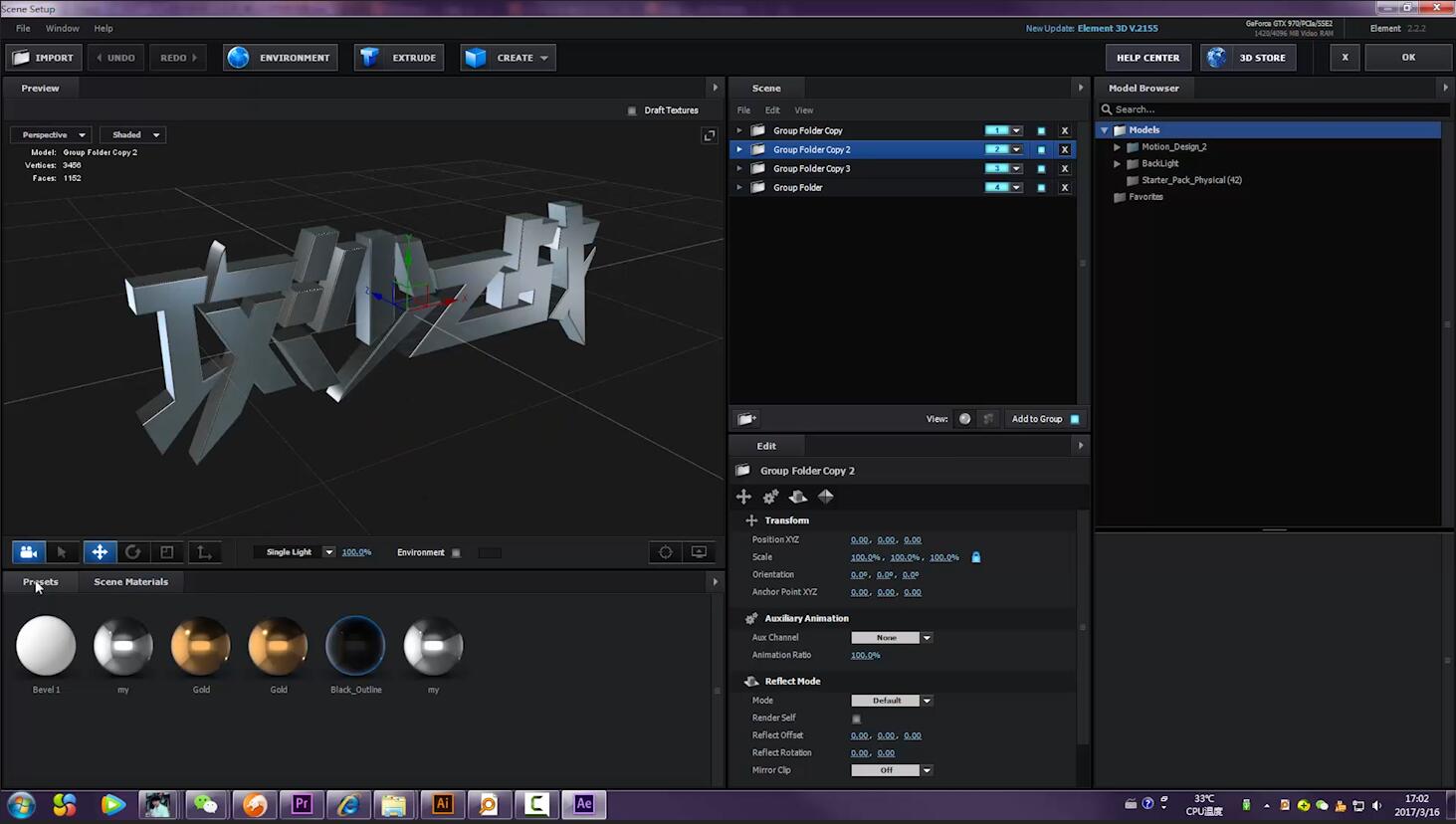Image resolution: width=1456 pixels, height=824 pixels.
Task: Open the Single Light lighting dropdown
Action: coord(296,552)
